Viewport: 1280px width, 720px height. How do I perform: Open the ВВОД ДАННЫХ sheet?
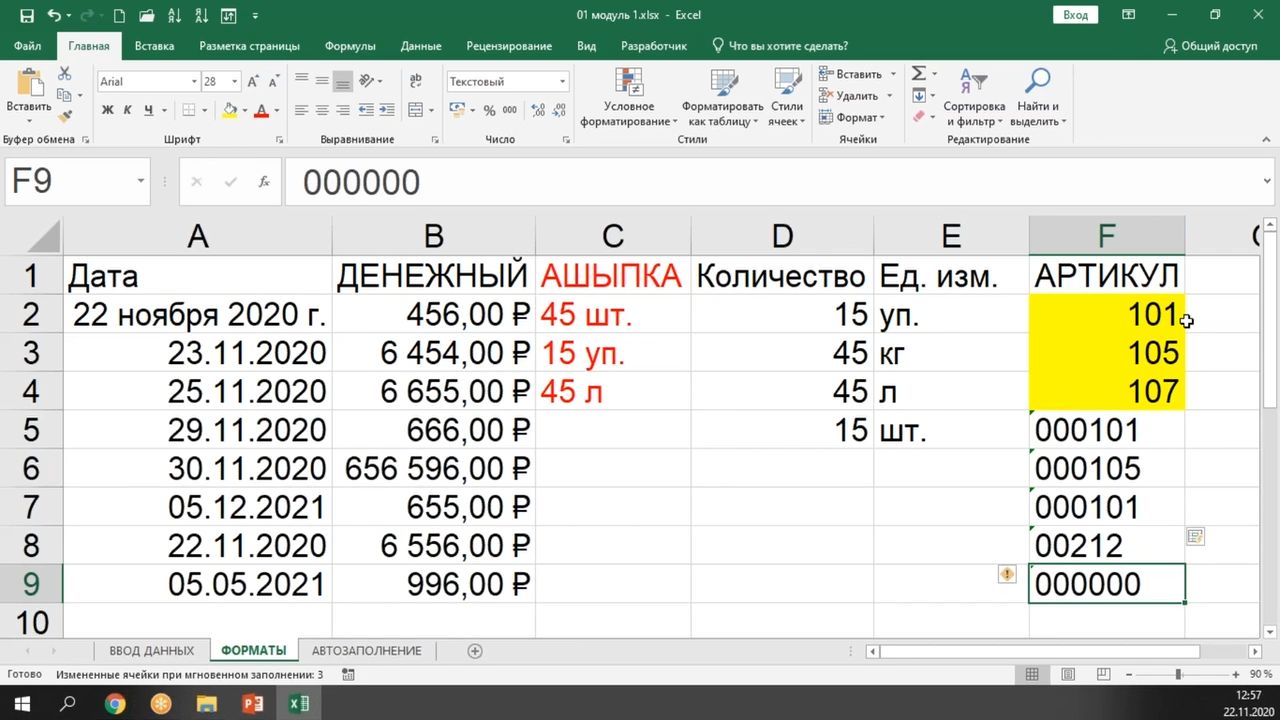click(152, 650)
